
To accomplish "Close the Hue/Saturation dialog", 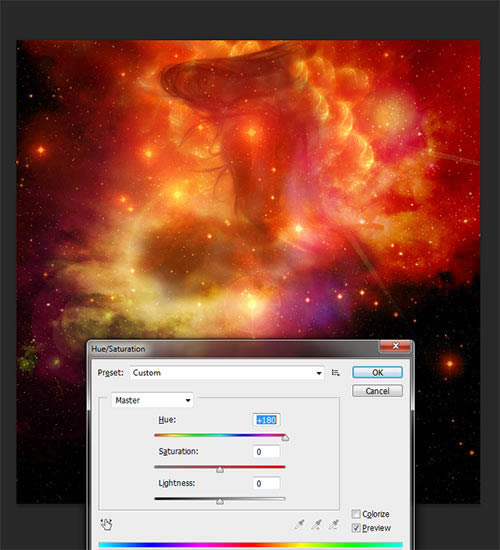I will (395, 346).
